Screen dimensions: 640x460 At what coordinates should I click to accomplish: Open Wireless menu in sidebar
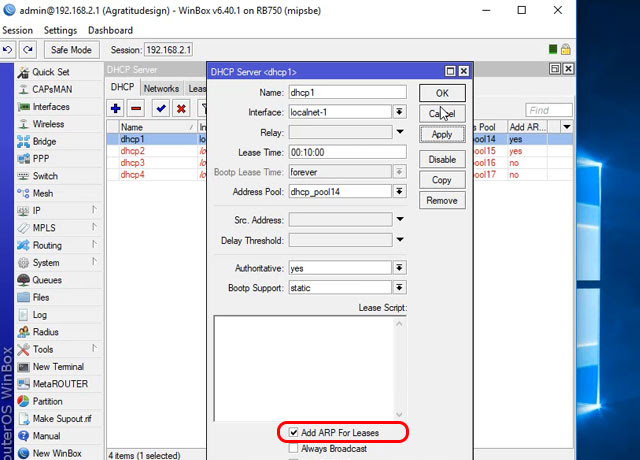click(48, 124)
